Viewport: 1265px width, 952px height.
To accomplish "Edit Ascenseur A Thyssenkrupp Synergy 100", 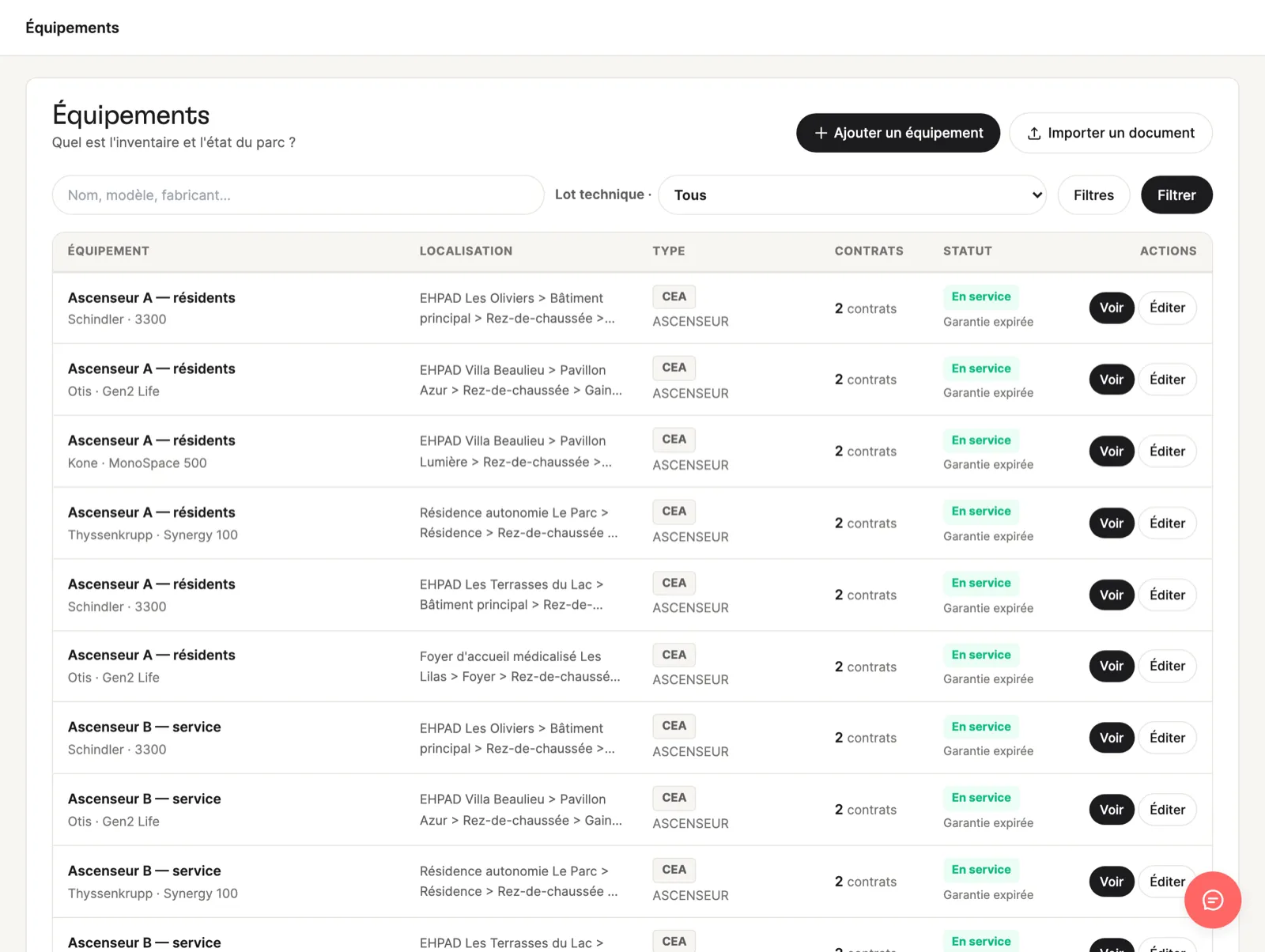I will coord(1167,523).
